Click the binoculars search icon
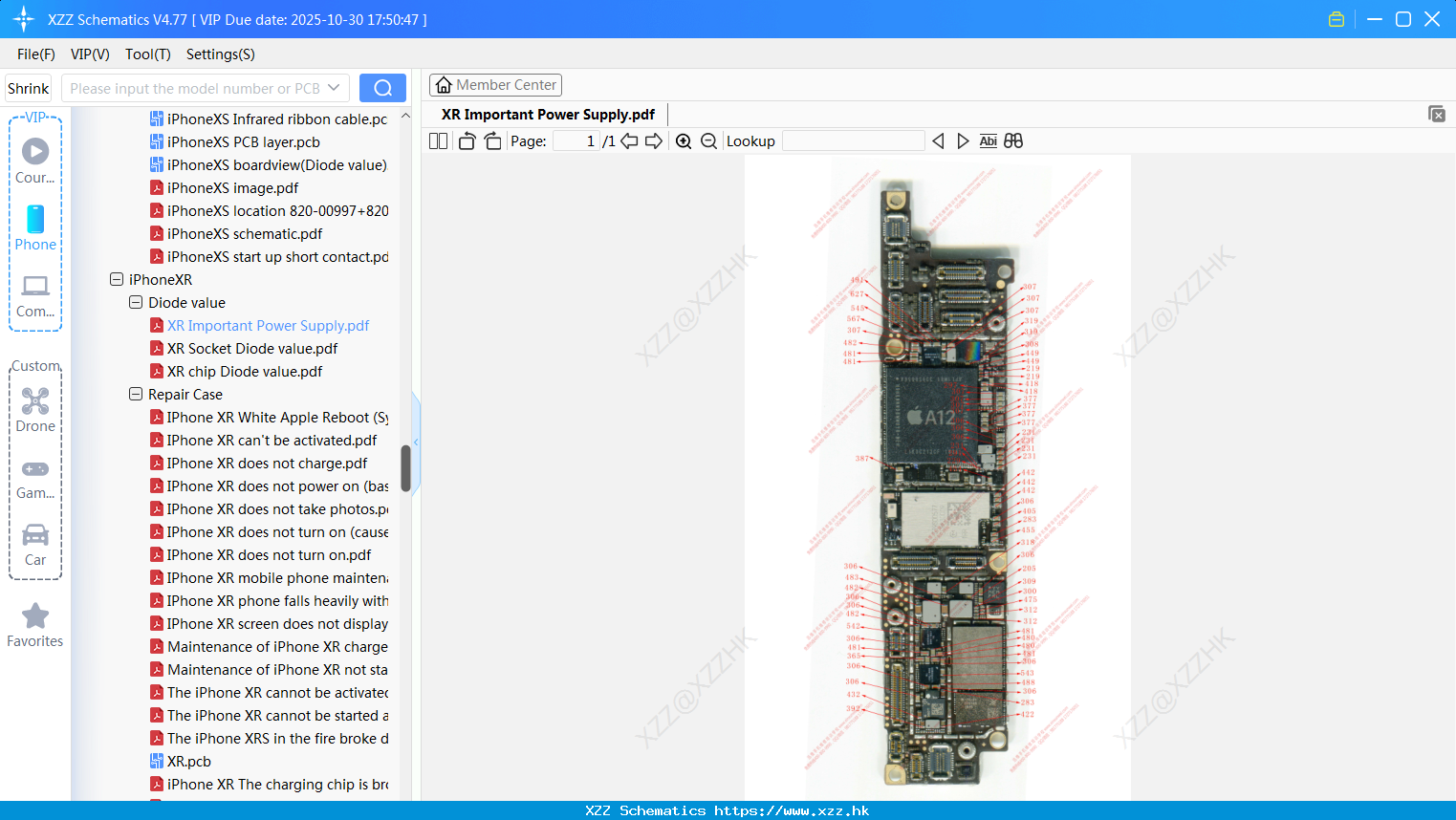1456x820 pixels. click(x=1013, y=141)
